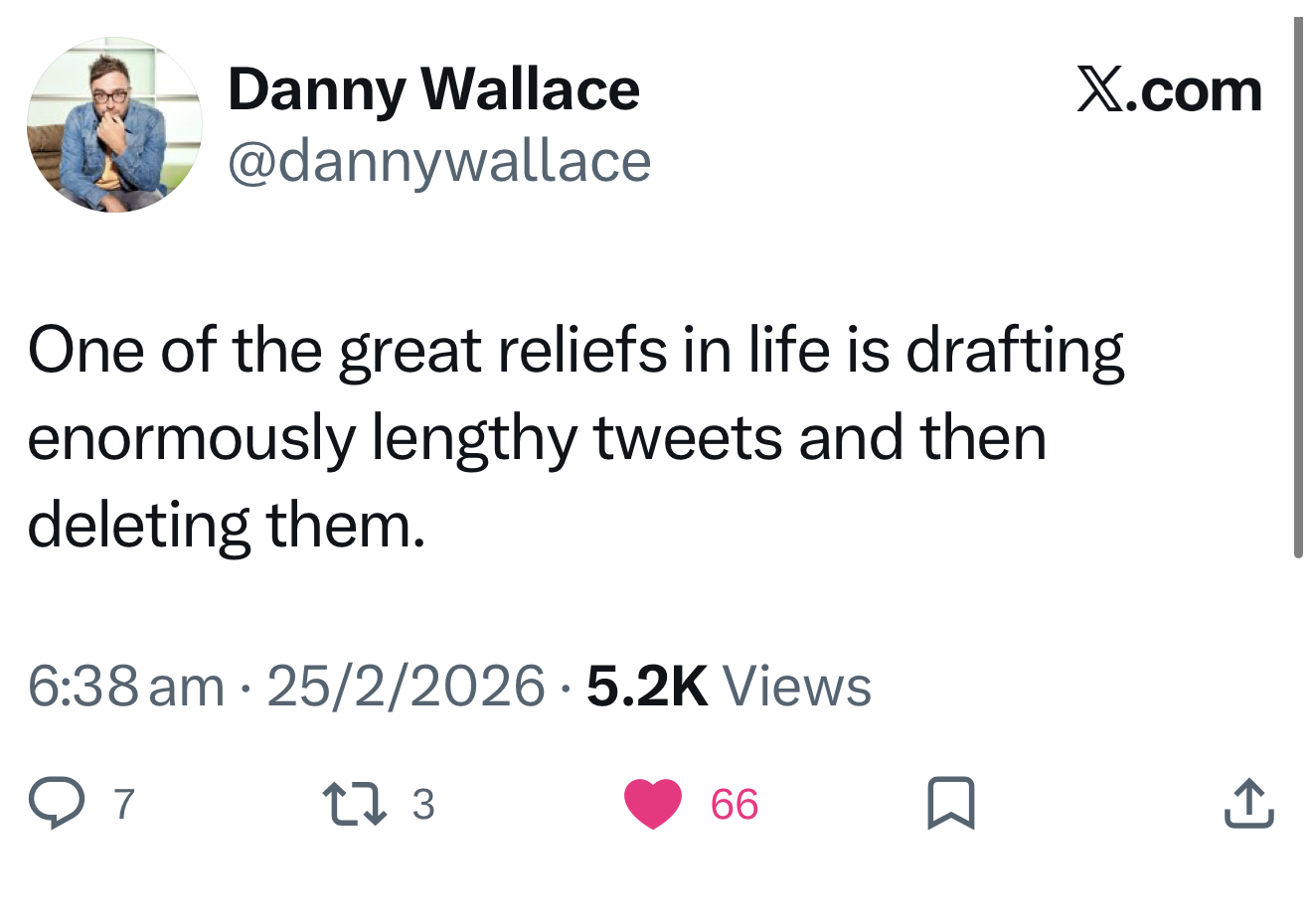1312x924 pixels.
Task: Unlike the tweet via the pink heart
Action: coord(653,803)
